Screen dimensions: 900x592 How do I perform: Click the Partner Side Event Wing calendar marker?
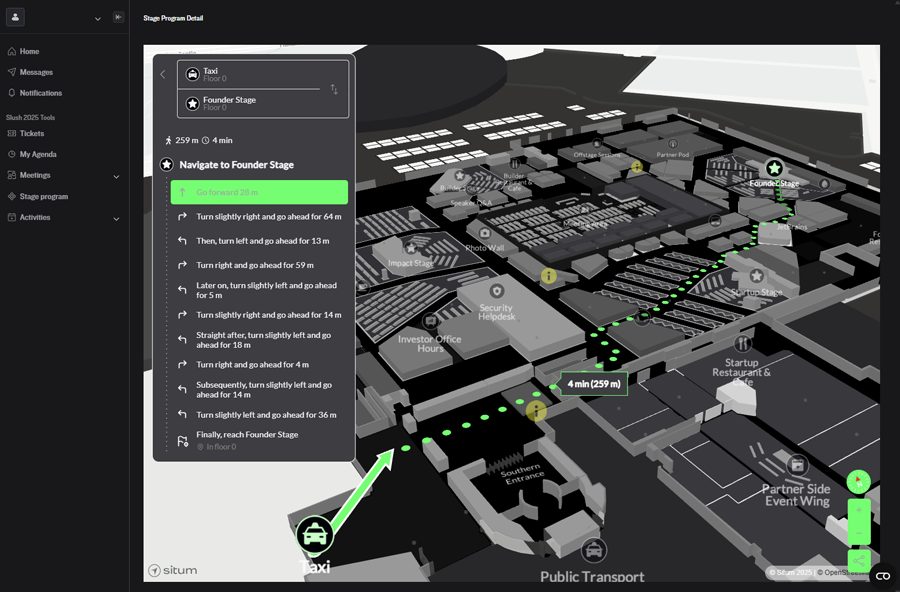797,465
